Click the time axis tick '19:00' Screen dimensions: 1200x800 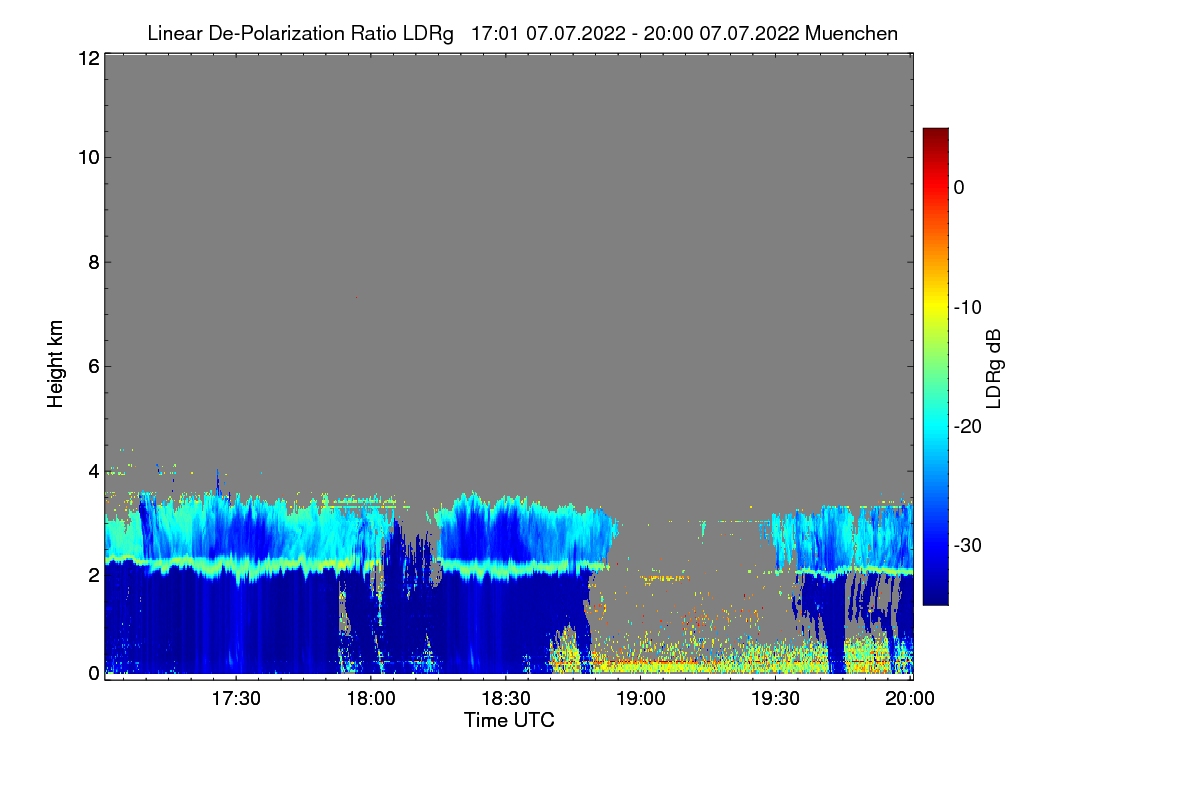tap(641, 699)
